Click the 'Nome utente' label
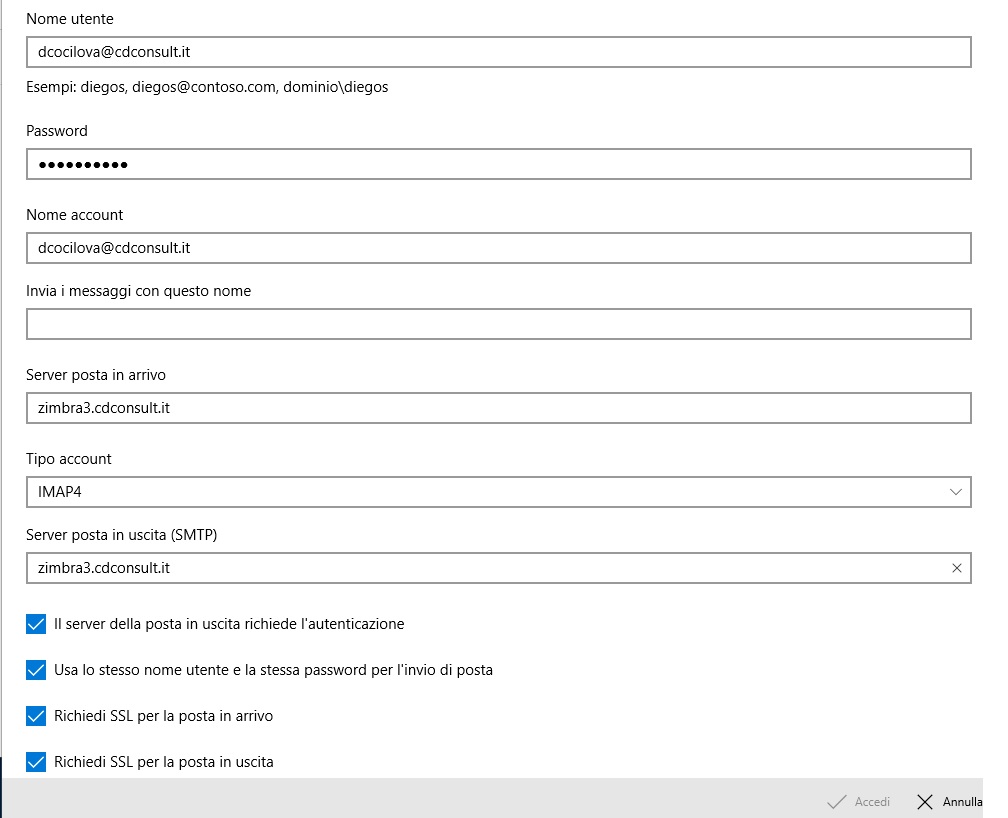The width and height of the screenshot is (1008, 818). tap(70, 19)
